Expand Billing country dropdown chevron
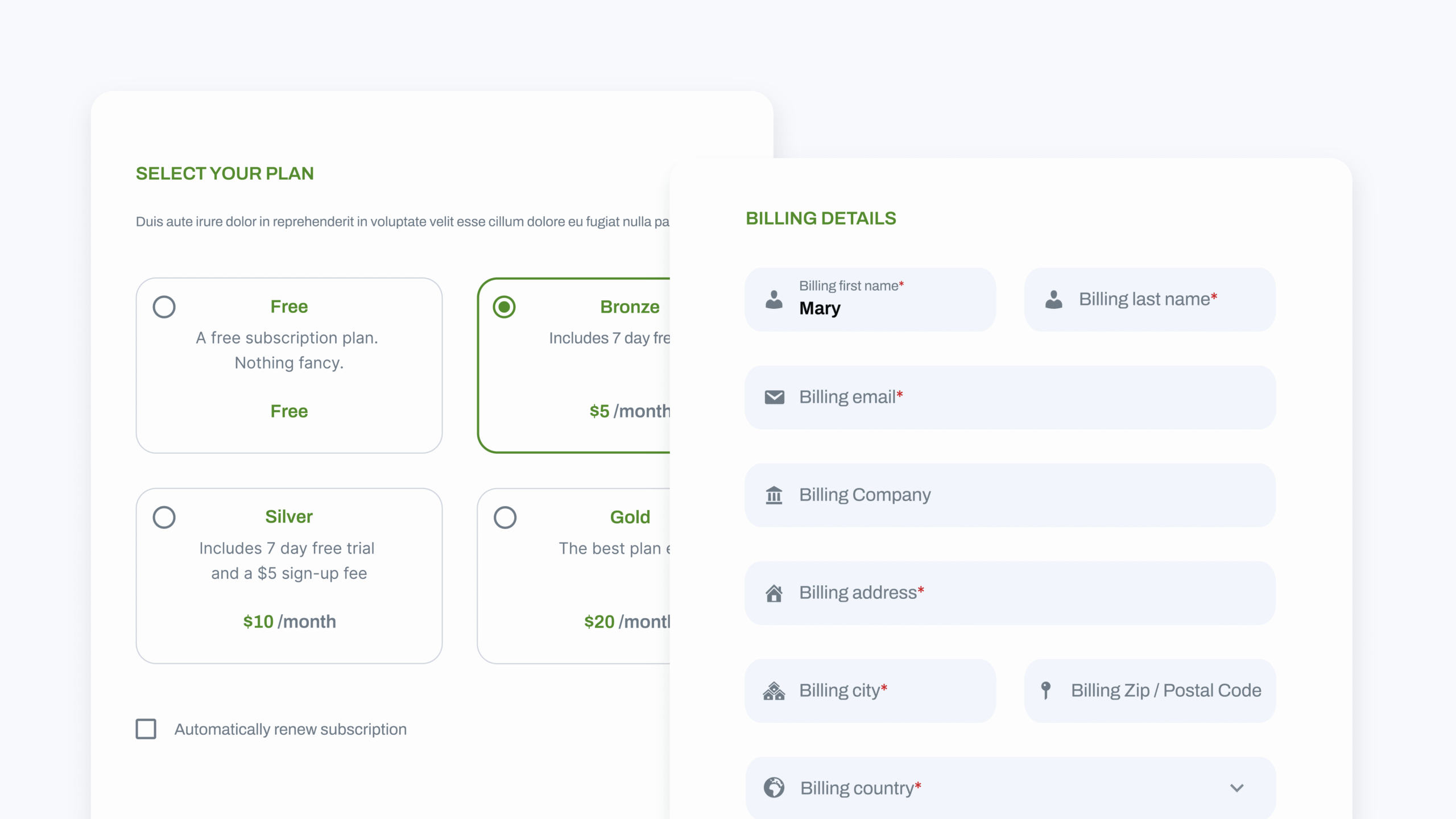Screen dimensions: 1456x819 1236,788
